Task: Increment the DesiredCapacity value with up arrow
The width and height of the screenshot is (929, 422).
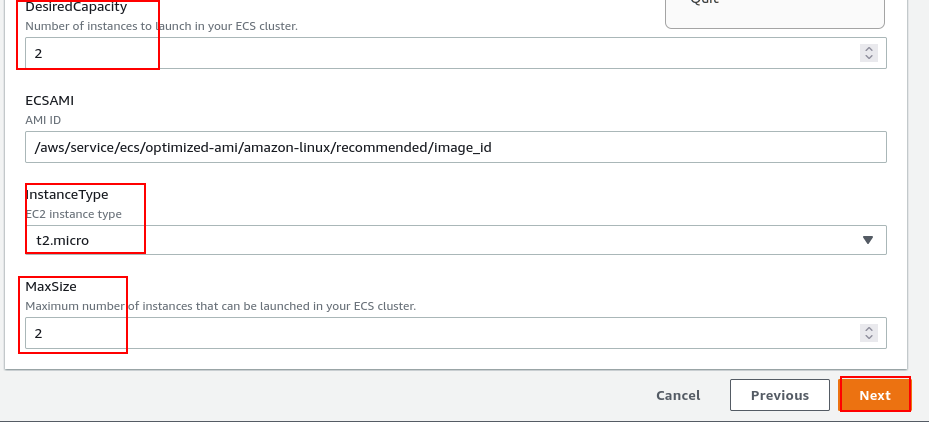Action: pos(868,48)
